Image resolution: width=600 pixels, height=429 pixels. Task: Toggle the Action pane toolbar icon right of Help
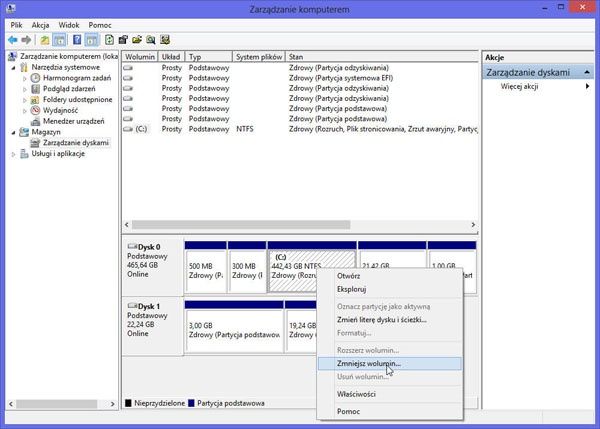[91, 40]
